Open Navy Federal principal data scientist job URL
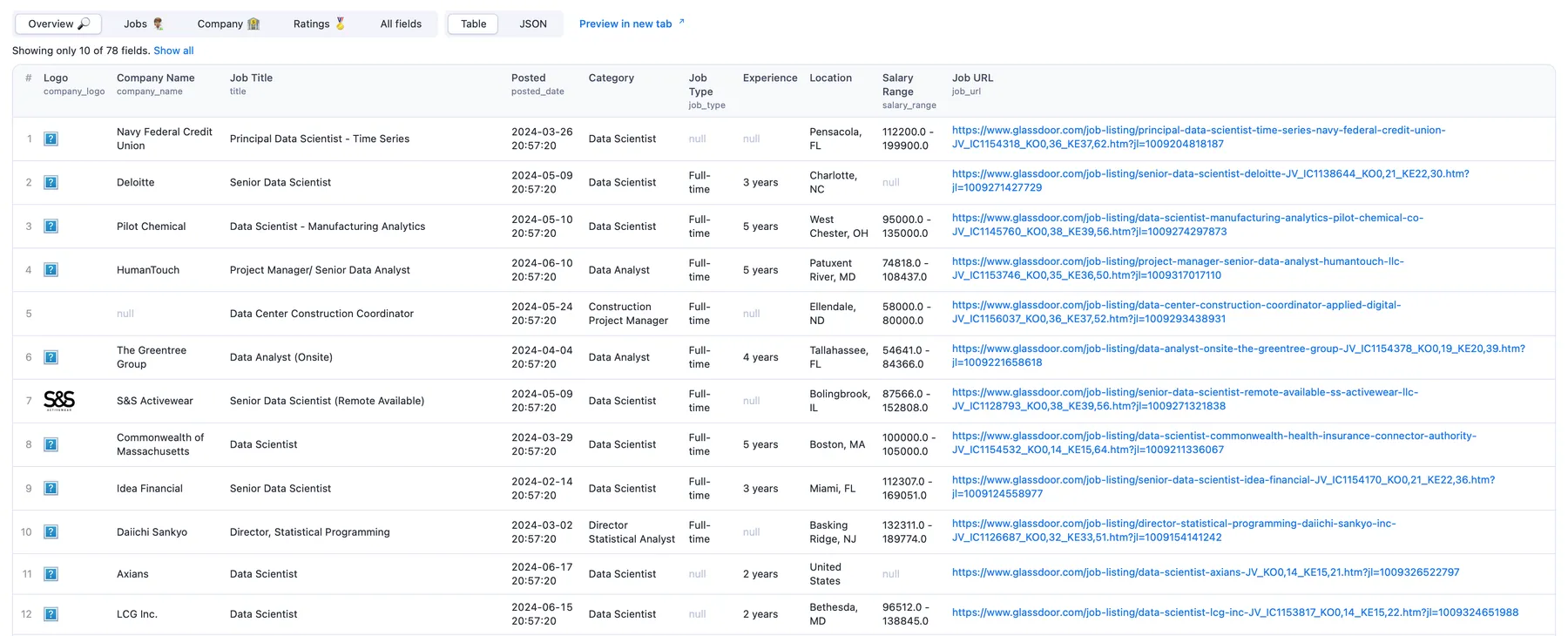 point(1199,137)
